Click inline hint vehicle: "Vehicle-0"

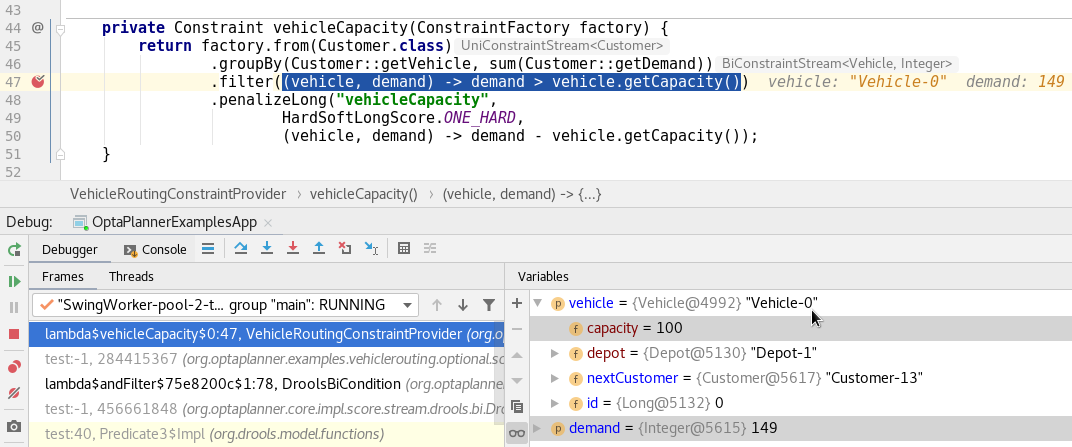point(857,82)
